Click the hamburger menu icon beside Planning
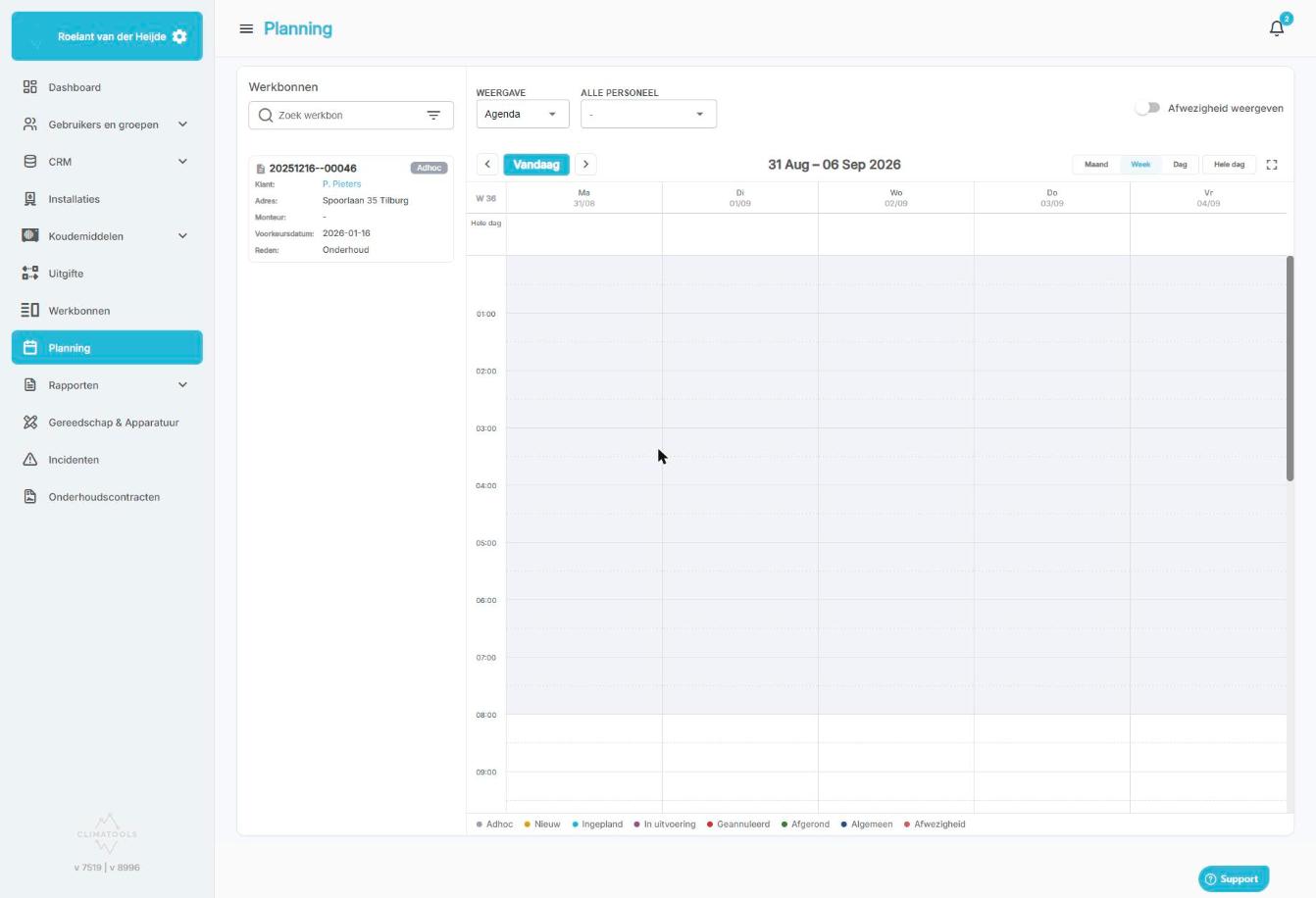 tap(246, 28)
